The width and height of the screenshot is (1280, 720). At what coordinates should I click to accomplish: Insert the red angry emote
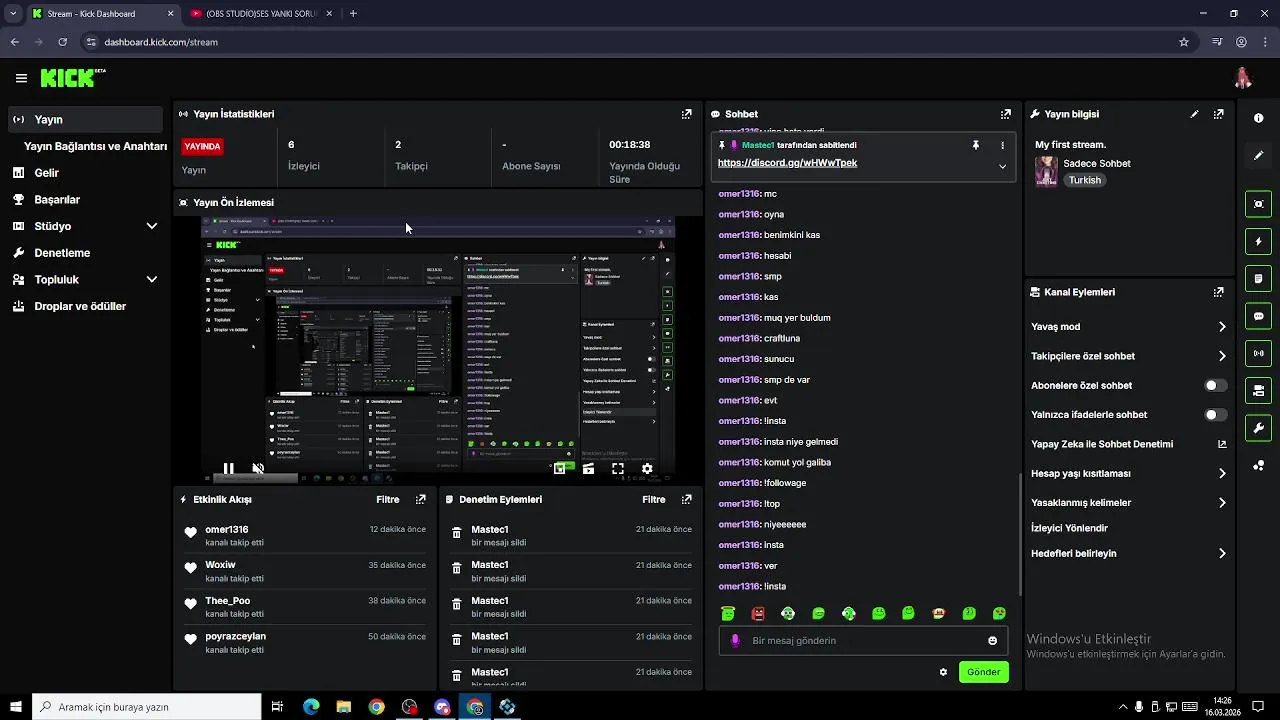click(758, 613)
